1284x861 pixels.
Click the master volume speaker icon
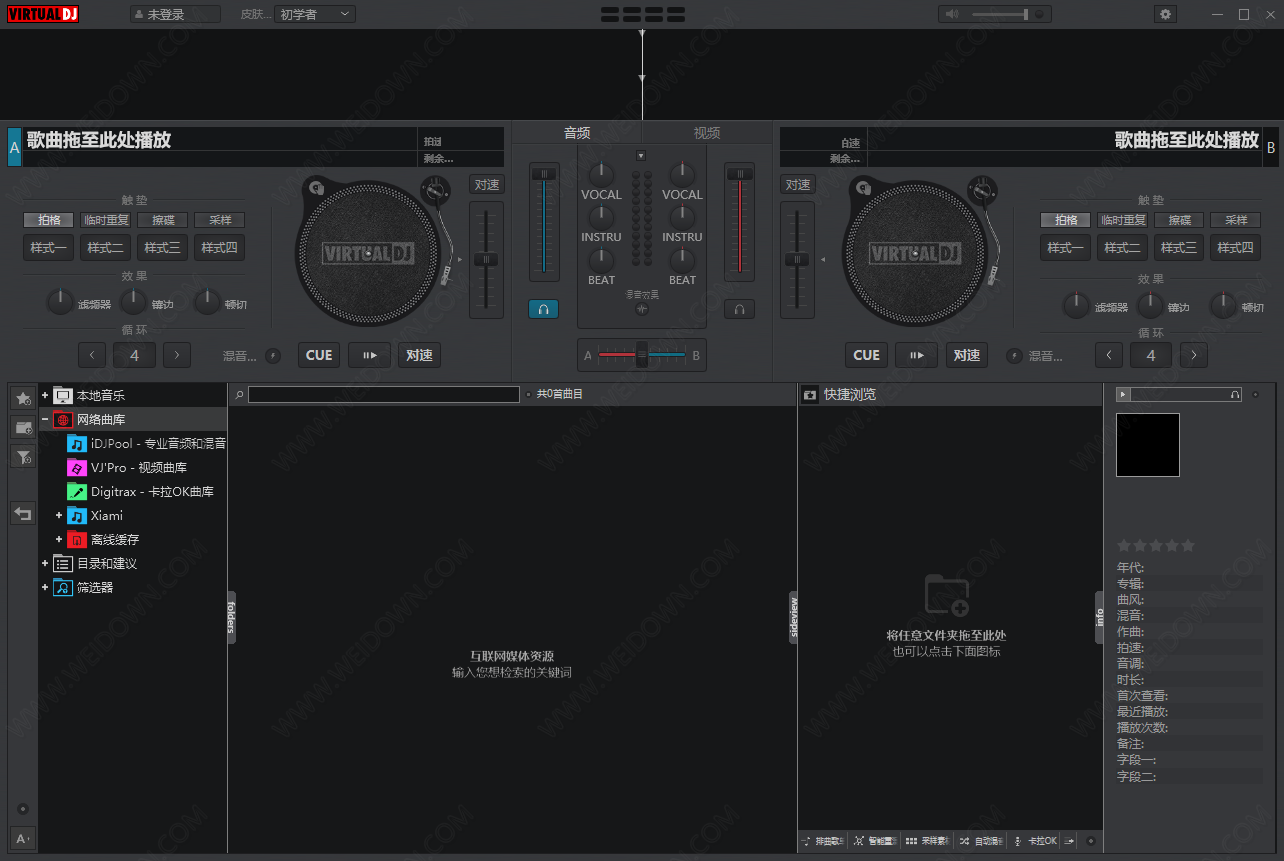pyautogui.click(x=952, y=14)
